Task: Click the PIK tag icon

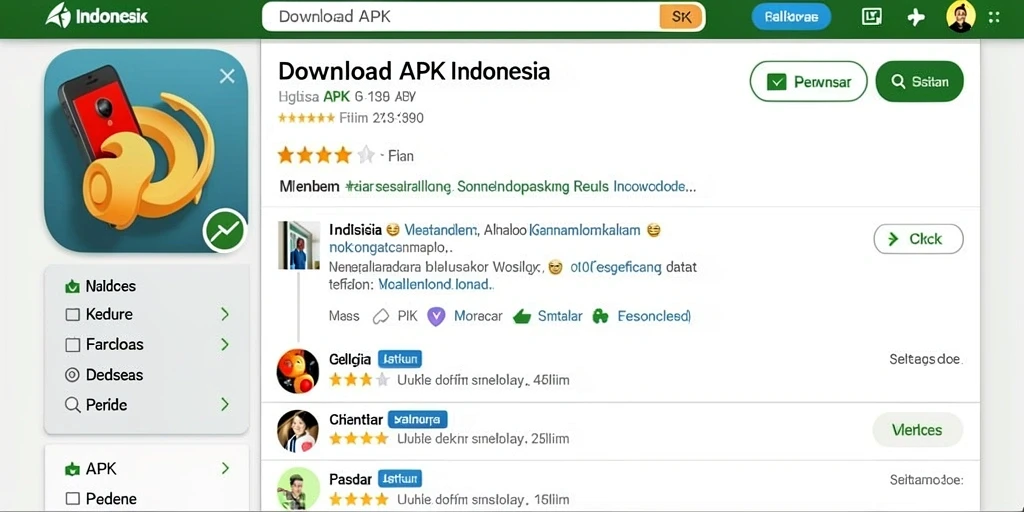Action: 381,317
